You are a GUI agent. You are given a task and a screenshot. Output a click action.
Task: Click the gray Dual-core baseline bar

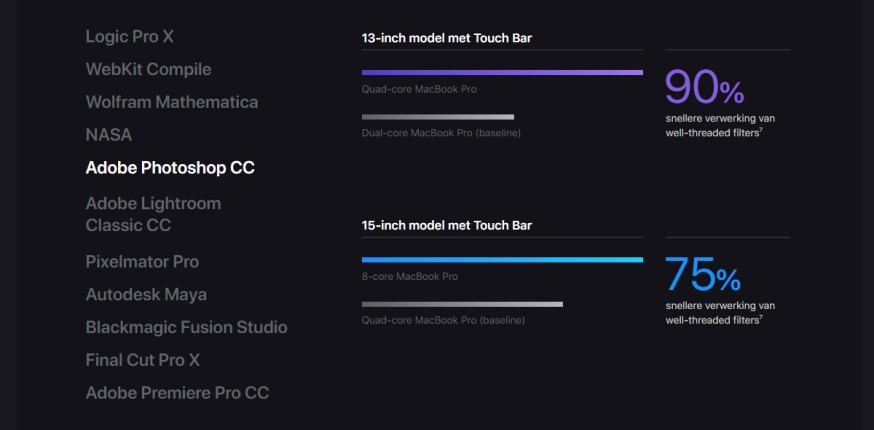click(x=438, y=117)
